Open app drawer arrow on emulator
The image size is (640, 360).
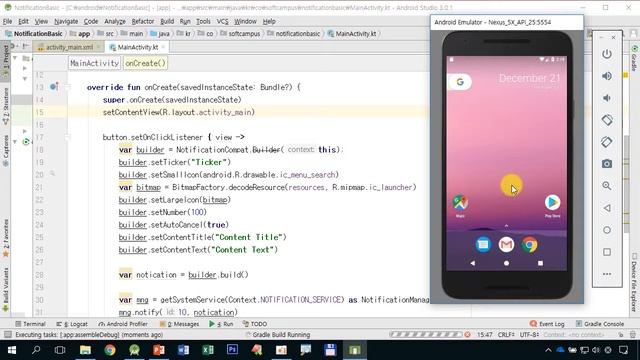tap(506, 226)
